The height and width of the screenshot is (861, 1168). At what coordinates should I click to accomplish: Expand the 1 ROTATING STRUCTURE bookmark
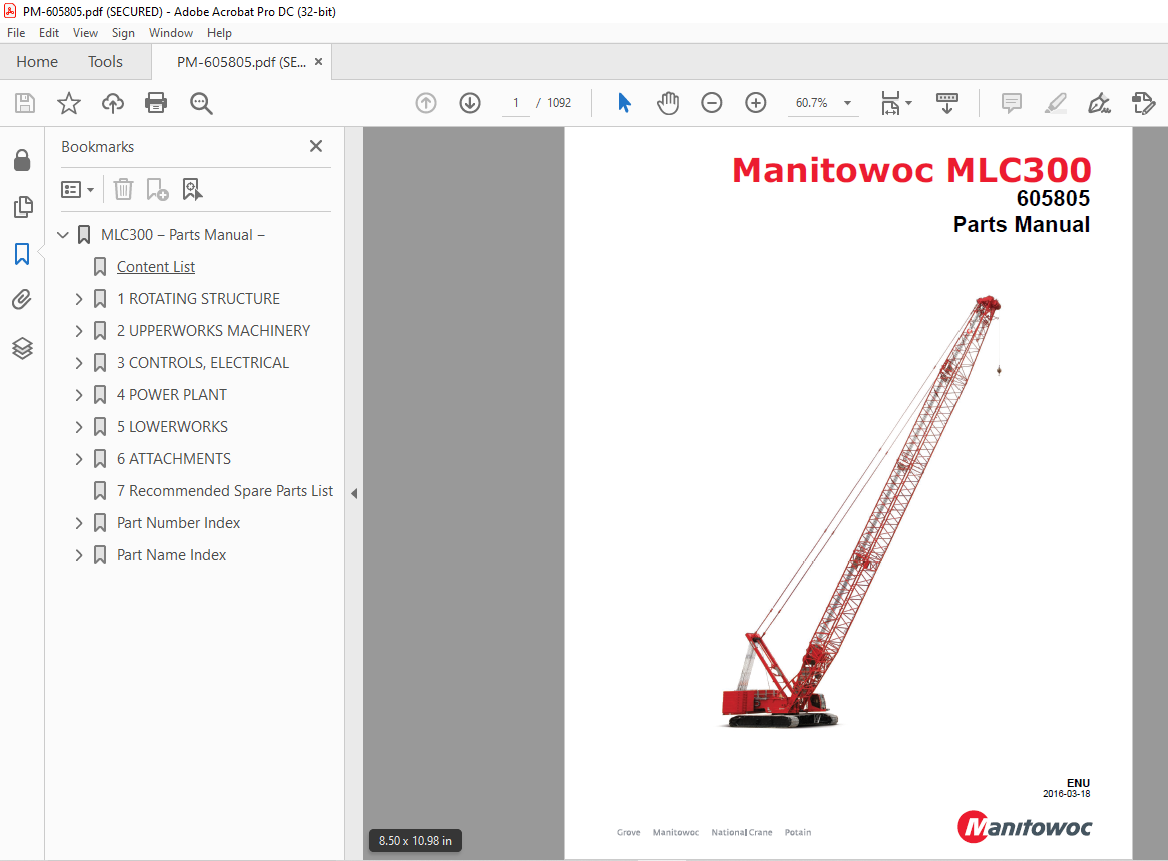pyautogui.click(x=79, y=299)
